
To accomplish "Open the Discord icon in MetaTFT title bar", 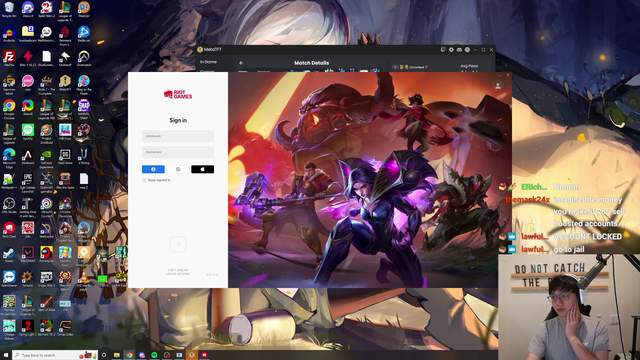I will [459, 49].
